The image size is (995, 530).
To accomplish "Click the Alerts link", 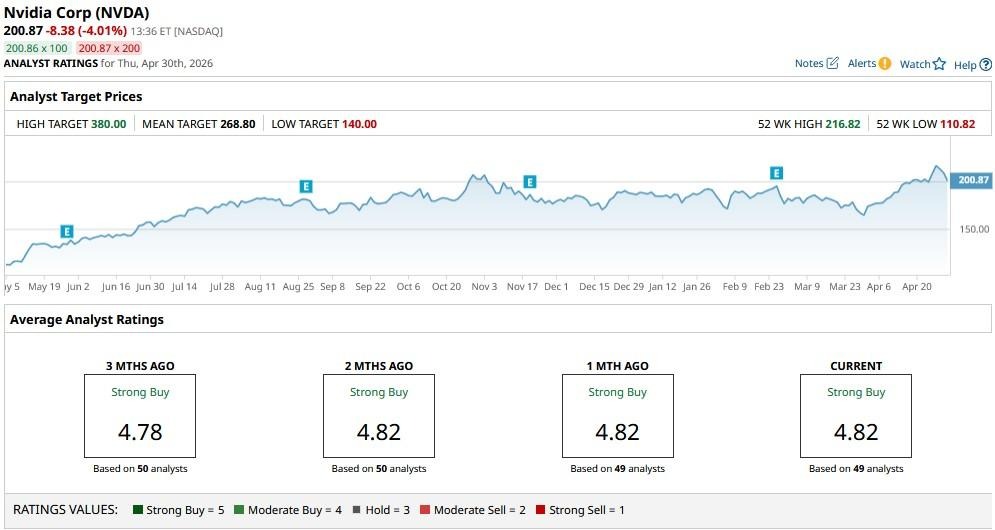I will pos(862,63).
